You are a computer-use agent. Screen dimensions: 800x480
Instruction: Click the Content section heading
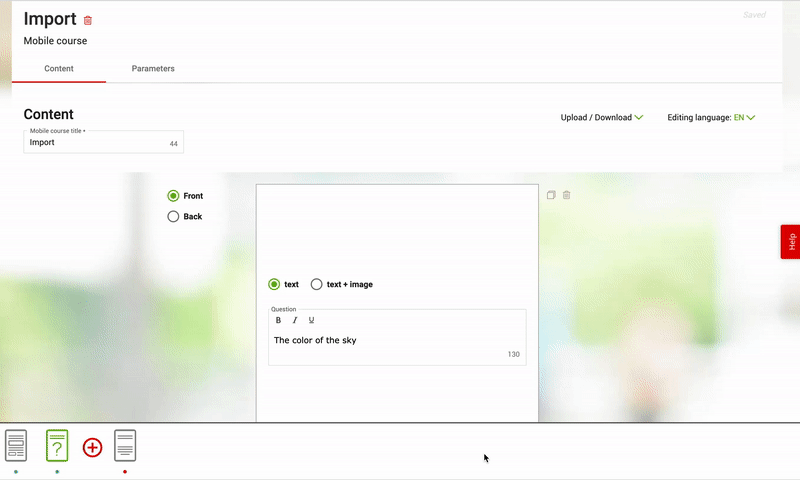tap(48, 114)
